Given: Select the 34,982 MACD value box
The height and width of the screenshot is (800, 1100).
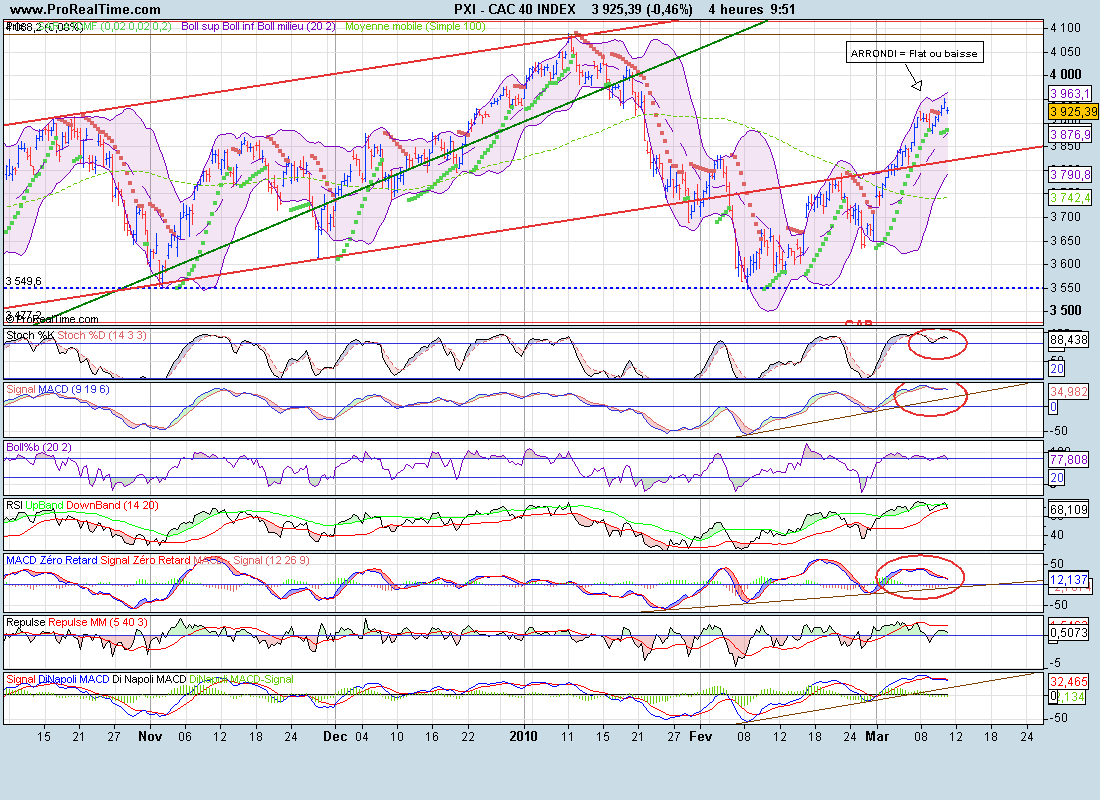Looking at the screenshot, I should pyautogui.click(x=1068, y=392).
